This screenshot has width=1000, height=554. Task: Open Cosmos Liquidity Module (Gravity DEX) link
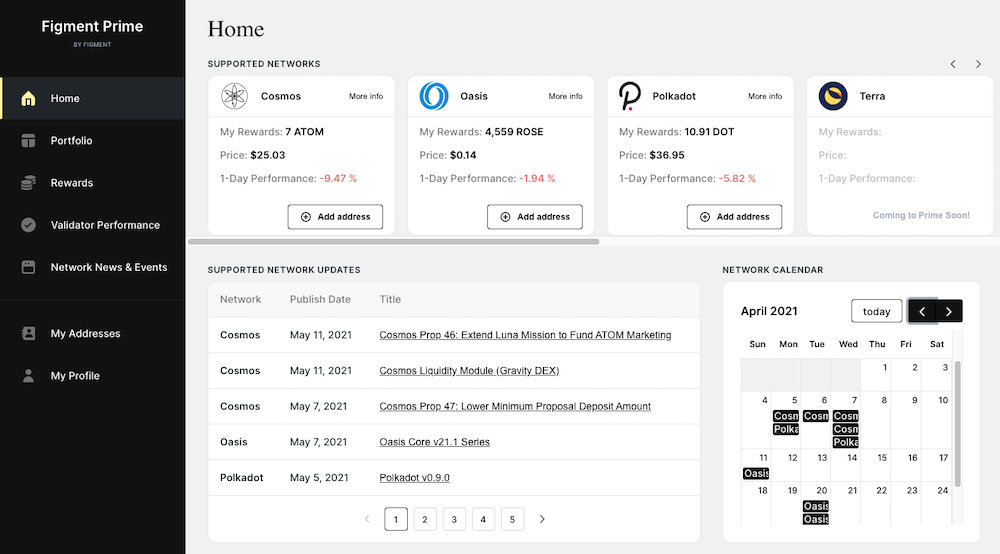(469, 370)
